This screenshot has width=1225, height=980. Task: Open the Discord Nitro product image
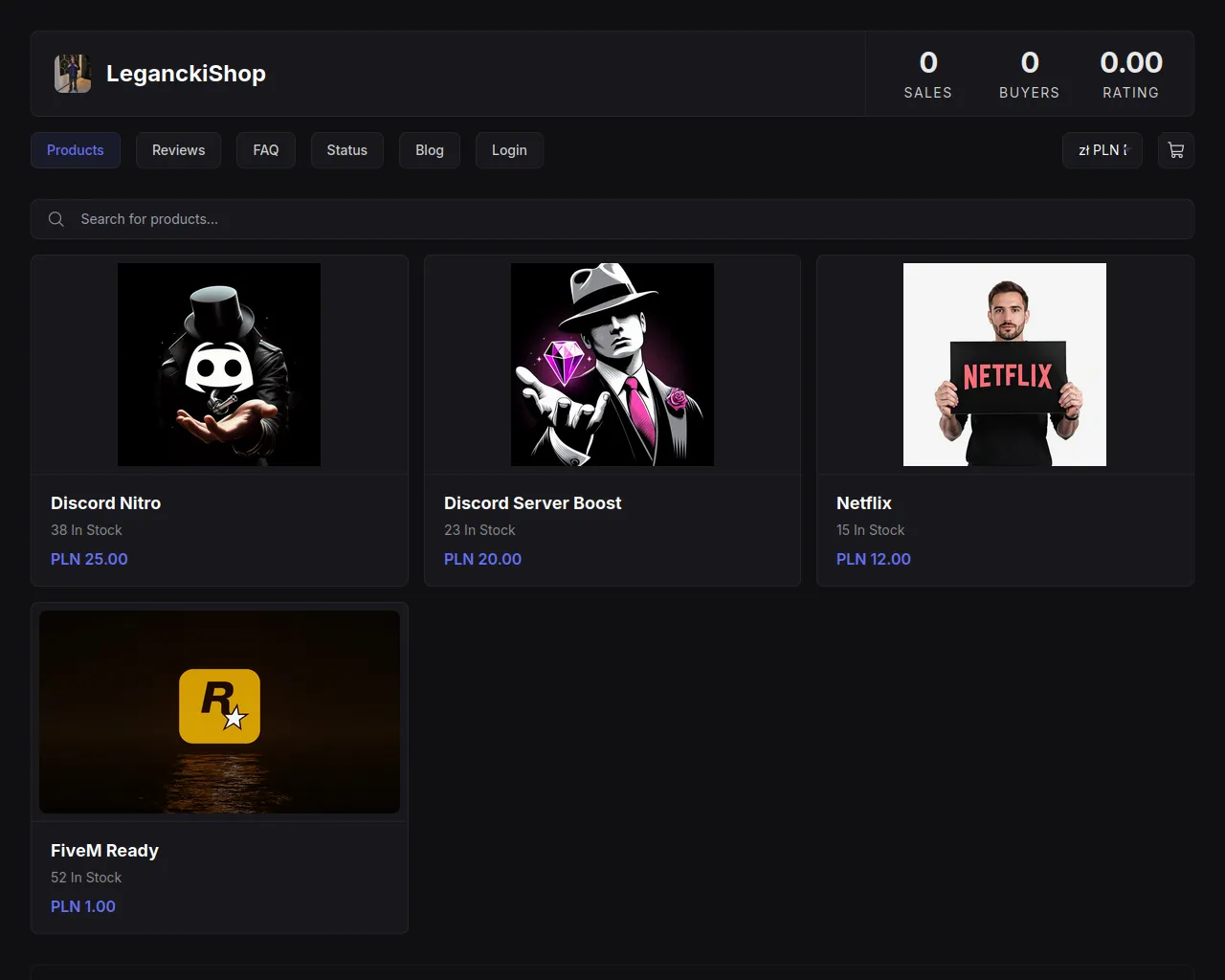tap(219, 365)
